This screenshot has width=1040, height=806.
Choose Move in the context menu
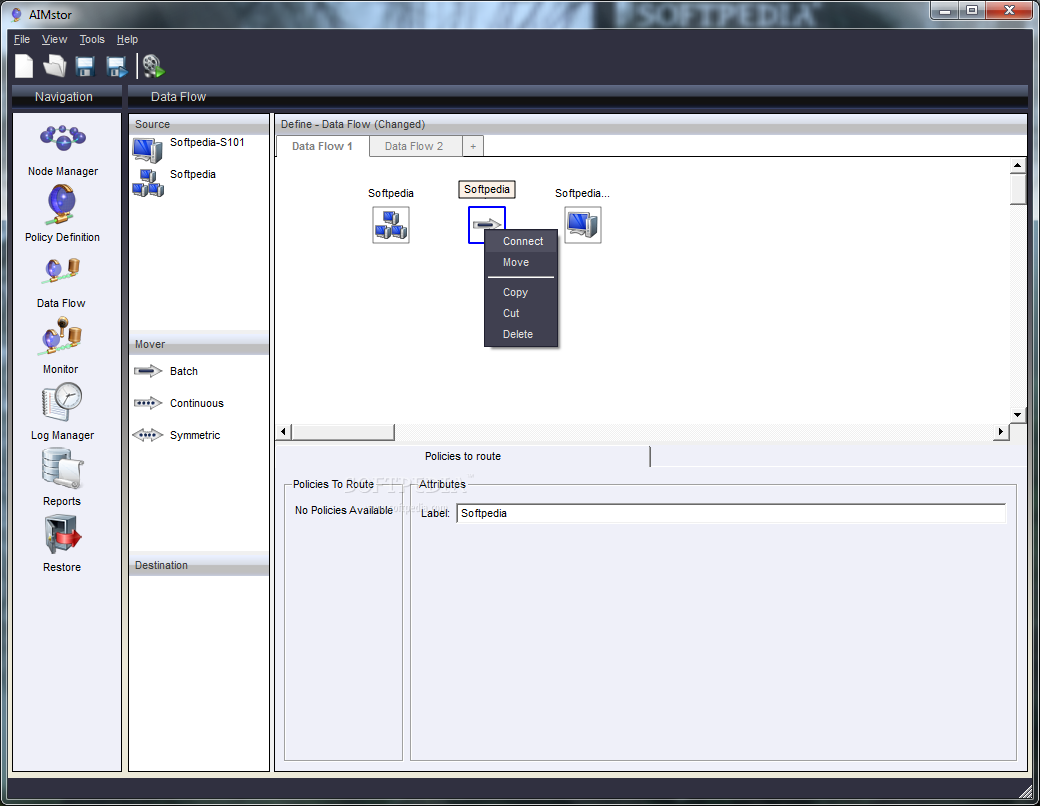point(521,263)
